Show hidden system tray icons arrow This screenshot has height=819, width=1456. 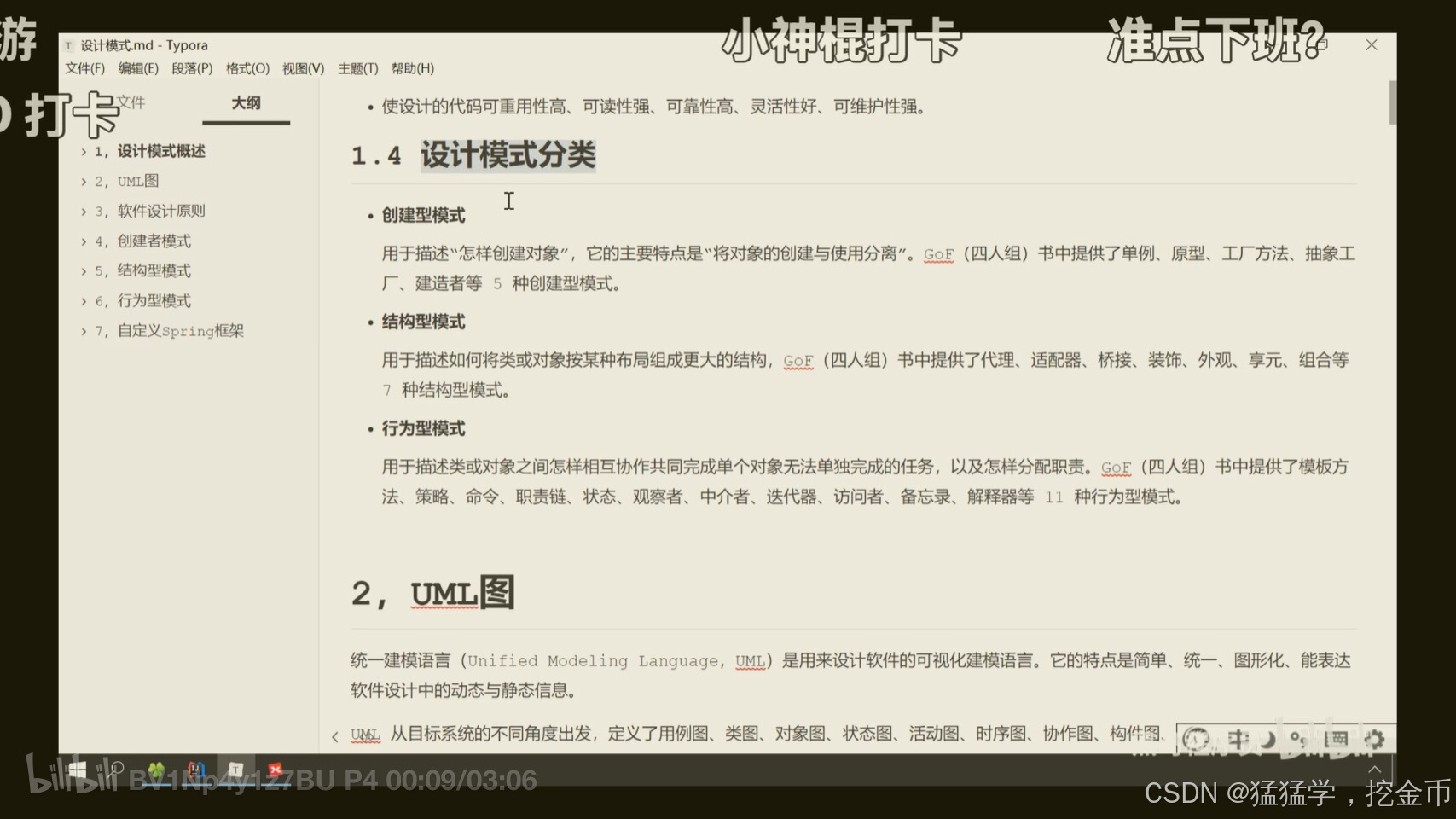pos(1374,770)
